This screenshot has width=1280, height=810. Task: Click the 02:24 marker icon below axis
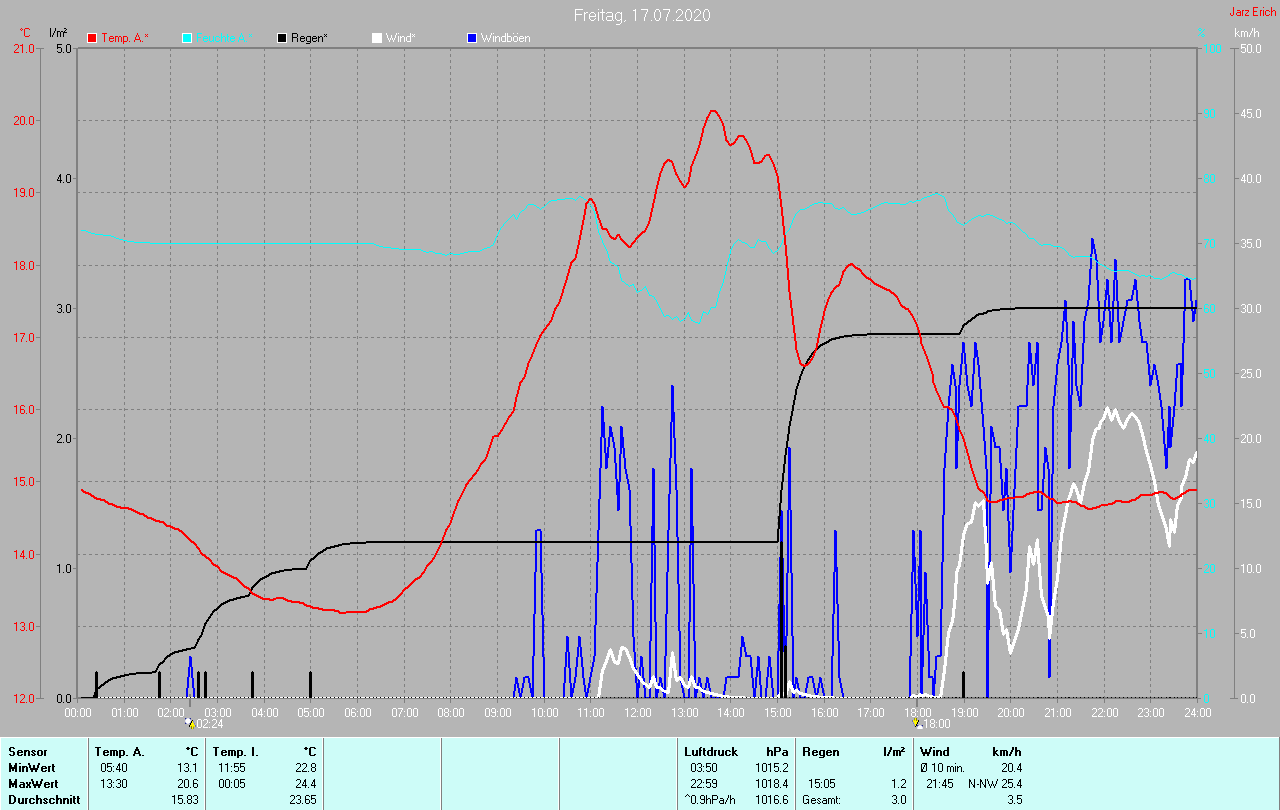190,722
